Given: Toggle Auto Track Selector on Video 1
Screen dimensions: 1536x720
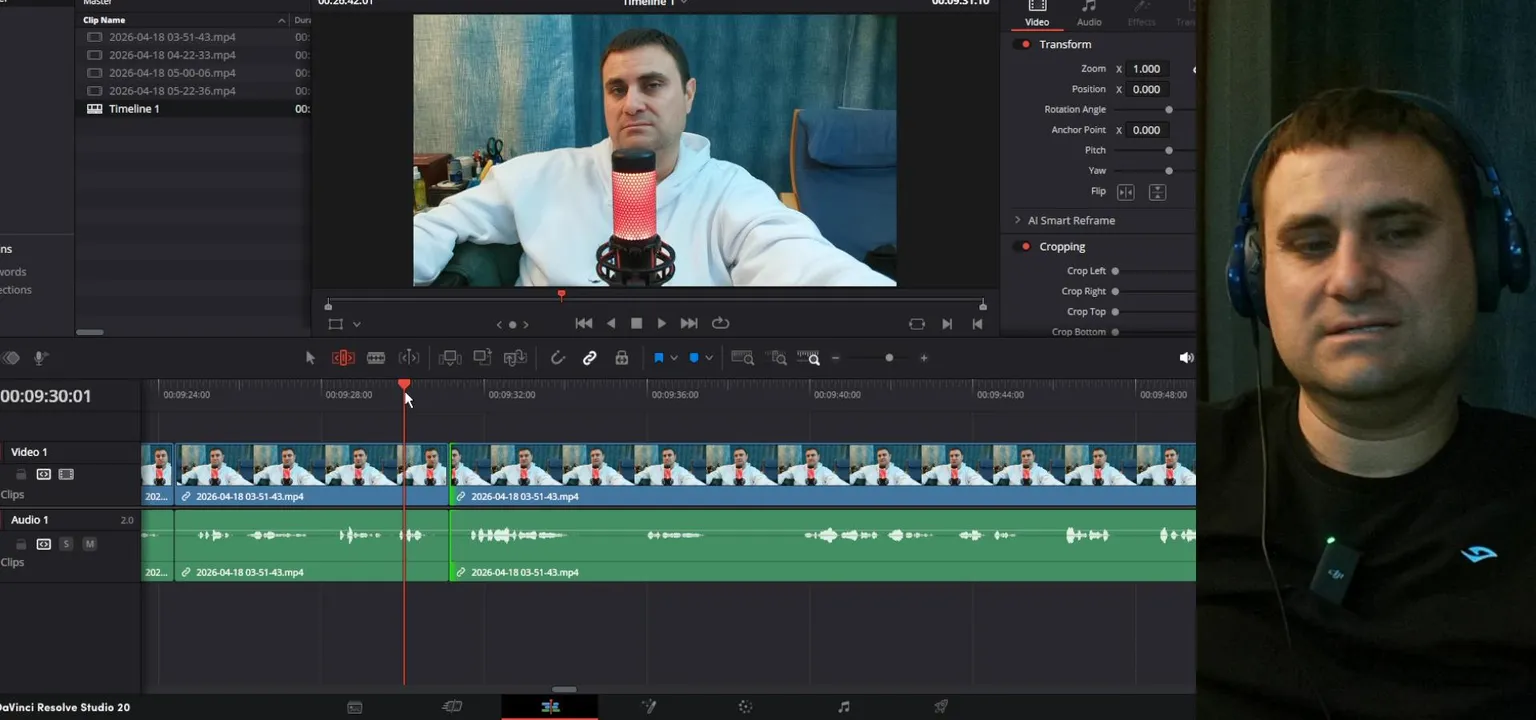Looking at the screenshot, I should coord(44,474).
